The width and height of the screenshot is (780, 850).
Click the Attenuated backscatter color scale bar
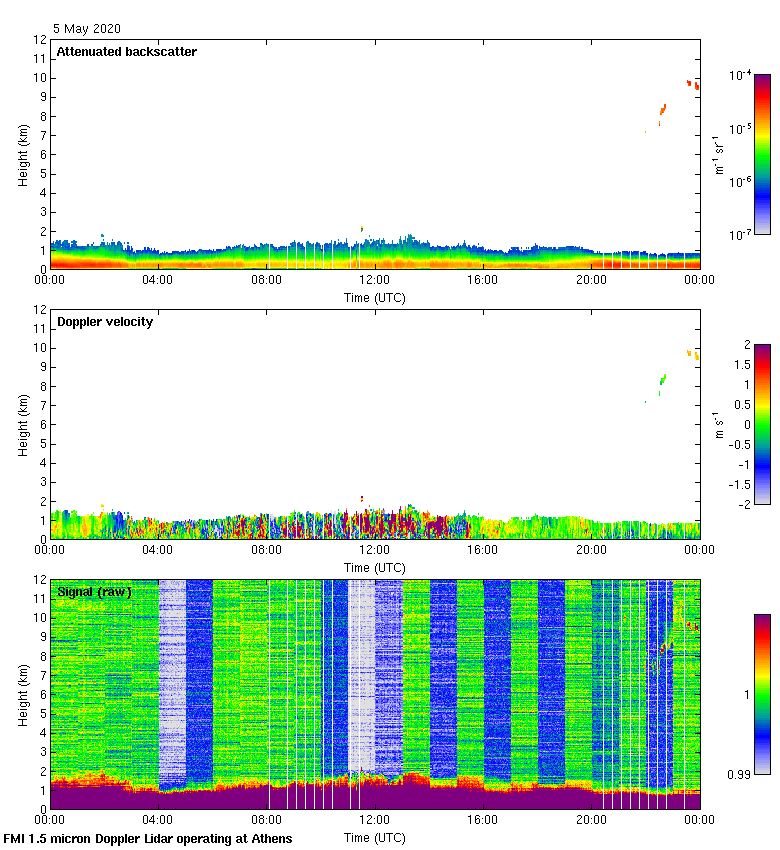coord(762,153)
